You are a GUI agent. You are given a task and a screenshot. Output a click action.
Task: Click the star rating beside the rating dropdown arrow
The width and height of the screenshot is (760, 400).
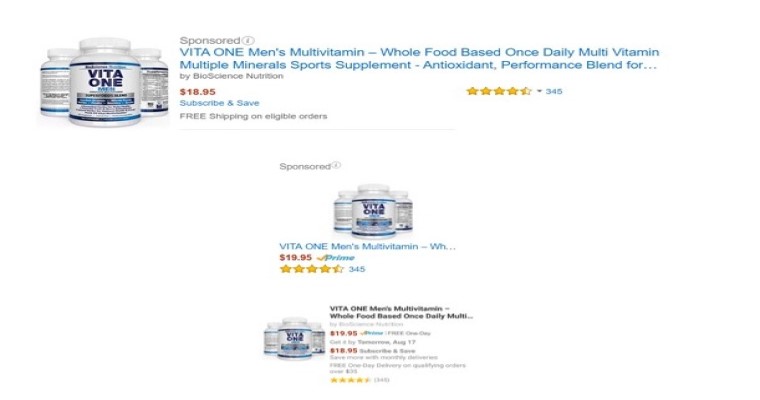[499, 91]
